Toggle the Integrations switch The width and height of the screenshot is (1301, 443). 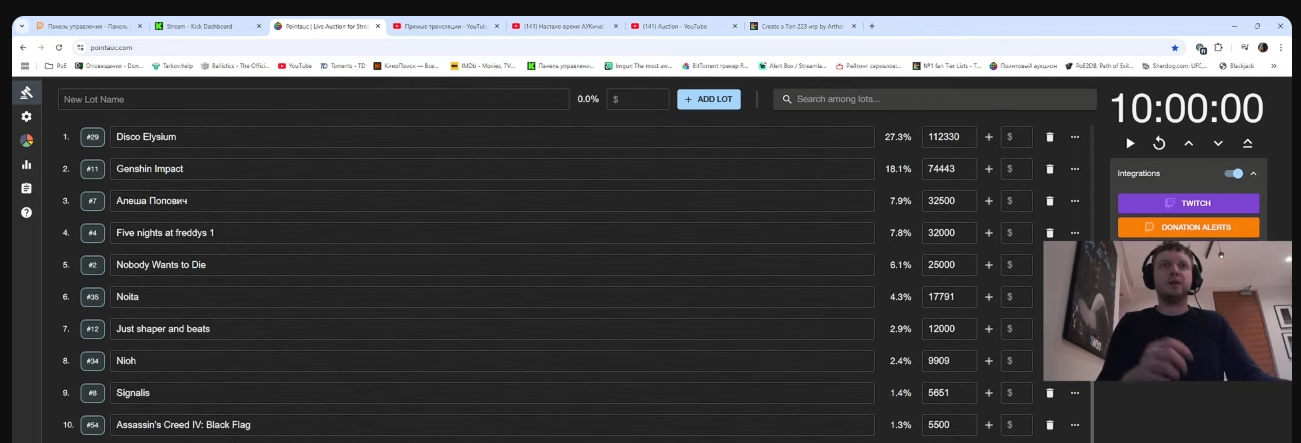coord(1234,174)
